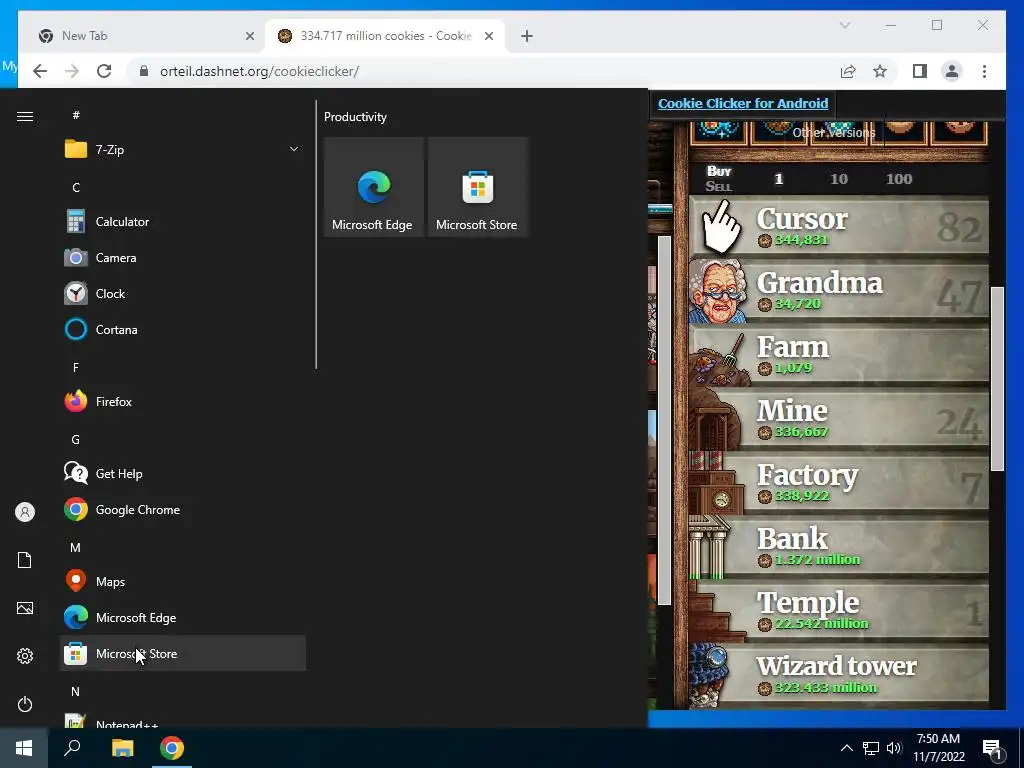Close the New Tab browser tab
Screen dimensions: 1024x768
[249, 37]
